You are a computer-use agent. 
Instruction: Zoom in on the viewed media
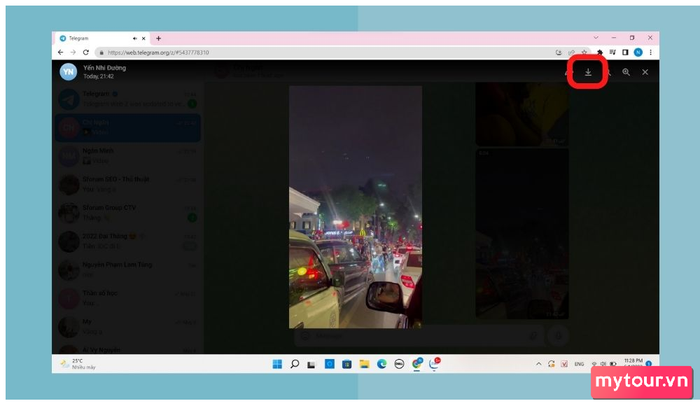(x=626, y=72)
